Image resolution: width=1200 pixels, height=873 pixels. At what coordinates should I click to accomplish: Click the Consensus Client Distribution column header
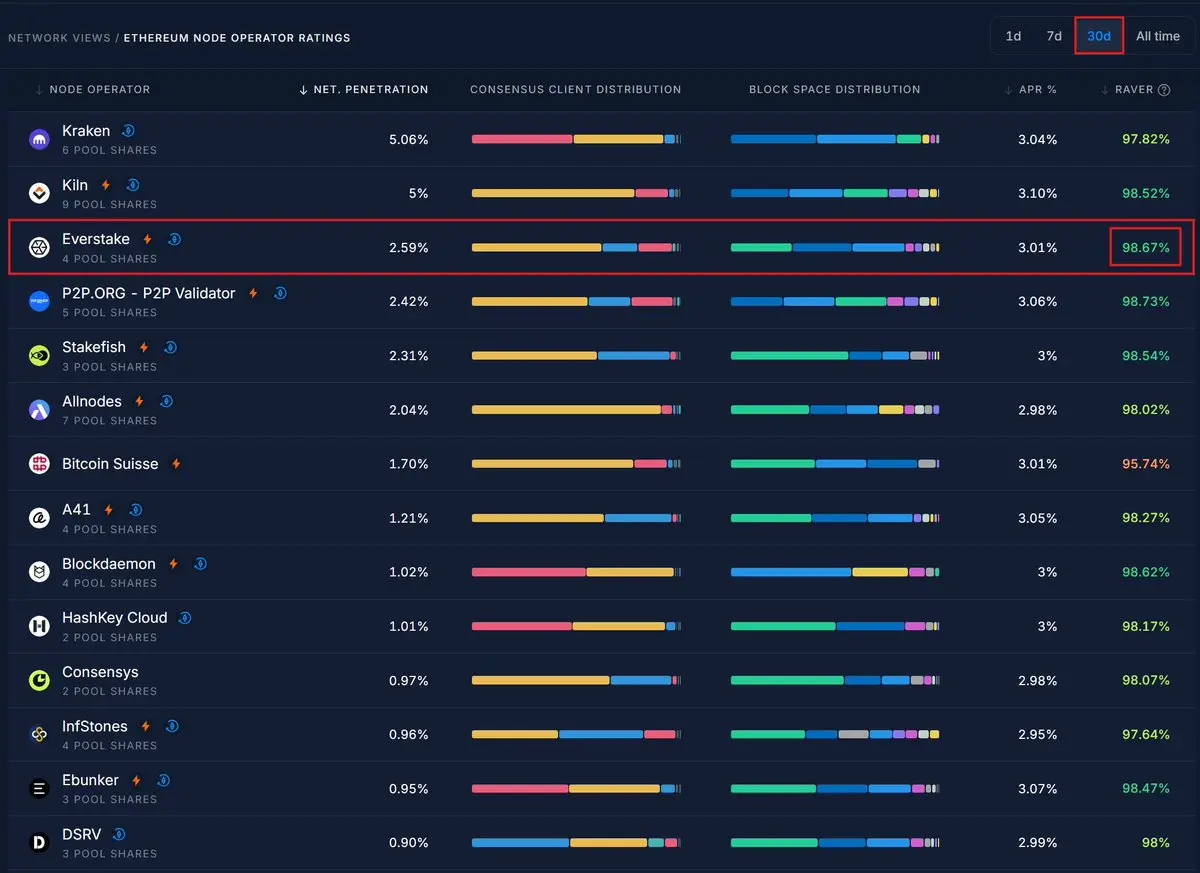pyautogui.click(x=576, y=89)
